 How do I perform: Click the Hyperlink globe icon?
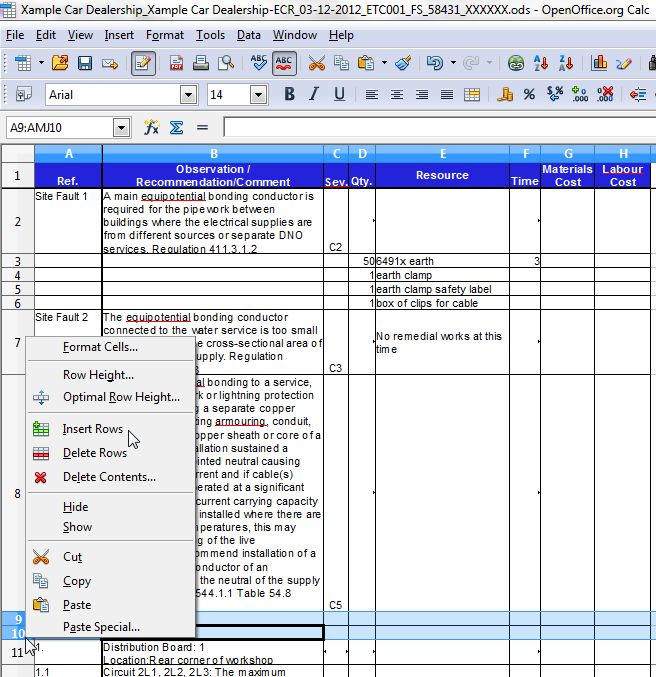[x=516, y=63]
